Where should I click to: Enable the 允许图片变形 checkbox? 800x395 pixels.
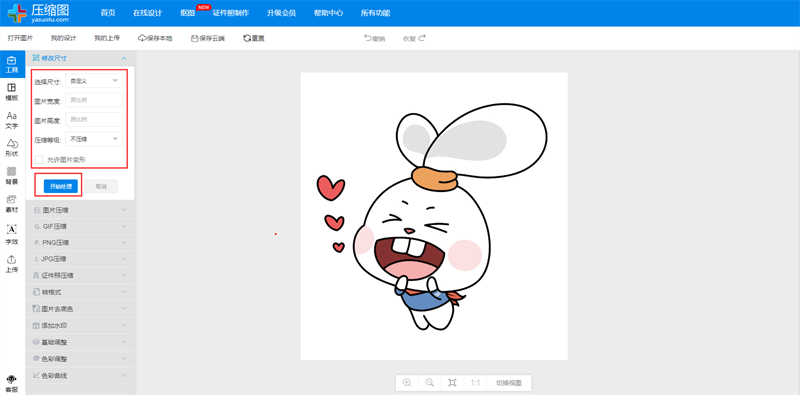pos(39,160)
